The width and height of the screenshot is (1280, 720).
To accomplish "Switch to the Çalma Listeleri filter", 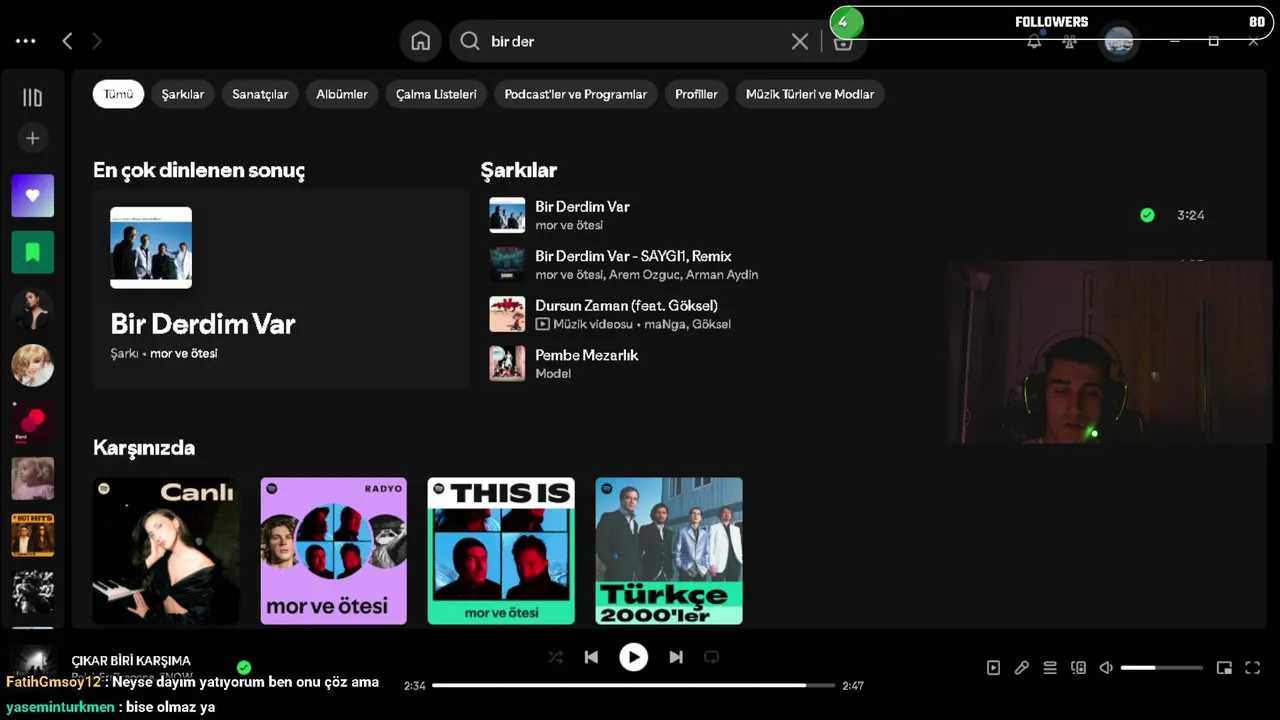I will [436, 94].
